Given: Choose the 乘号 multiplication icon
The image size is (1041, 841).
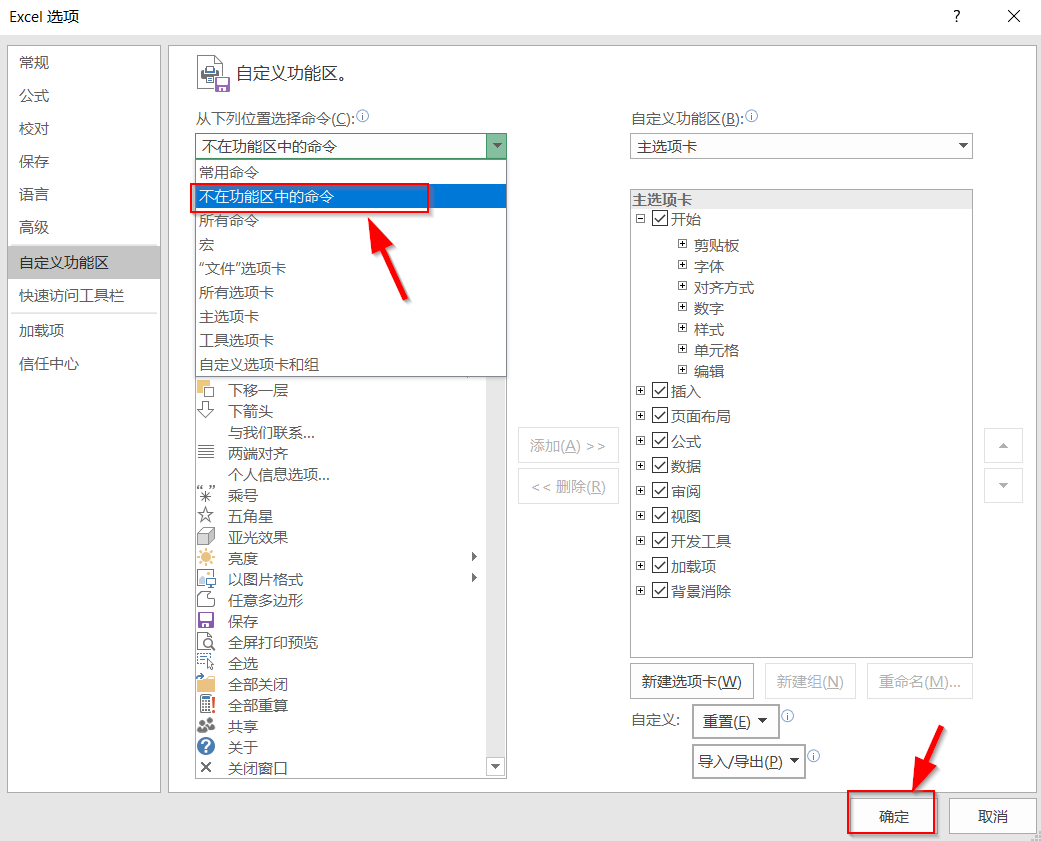Looking at the screenshot, I should 206,495.
